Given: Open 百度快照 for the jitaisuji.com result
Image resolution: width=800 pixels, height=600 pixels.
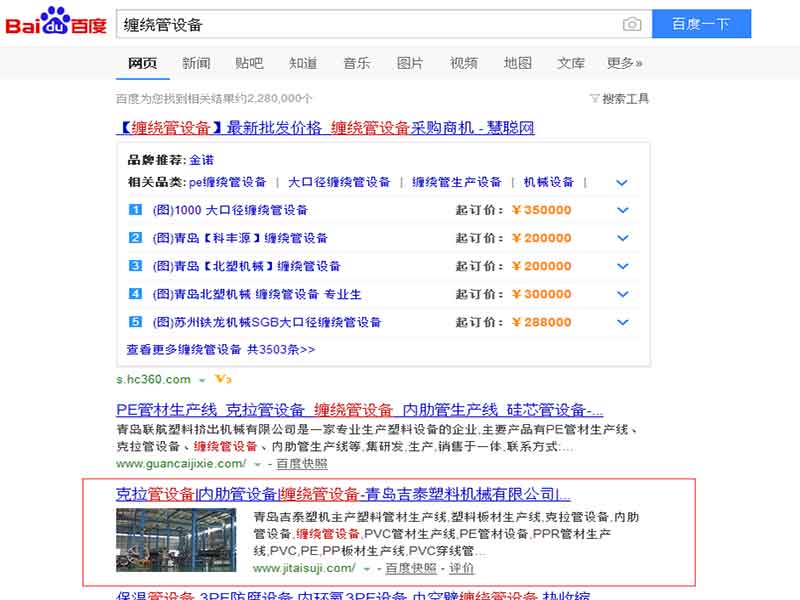Looking at the screenshot, I should tap(411, 568).
